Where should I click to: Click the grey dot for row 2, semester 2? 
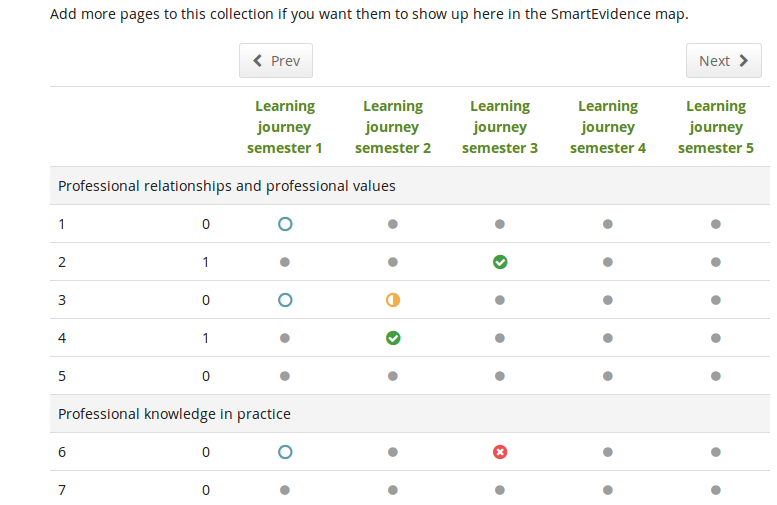click(x=393, y=262)
